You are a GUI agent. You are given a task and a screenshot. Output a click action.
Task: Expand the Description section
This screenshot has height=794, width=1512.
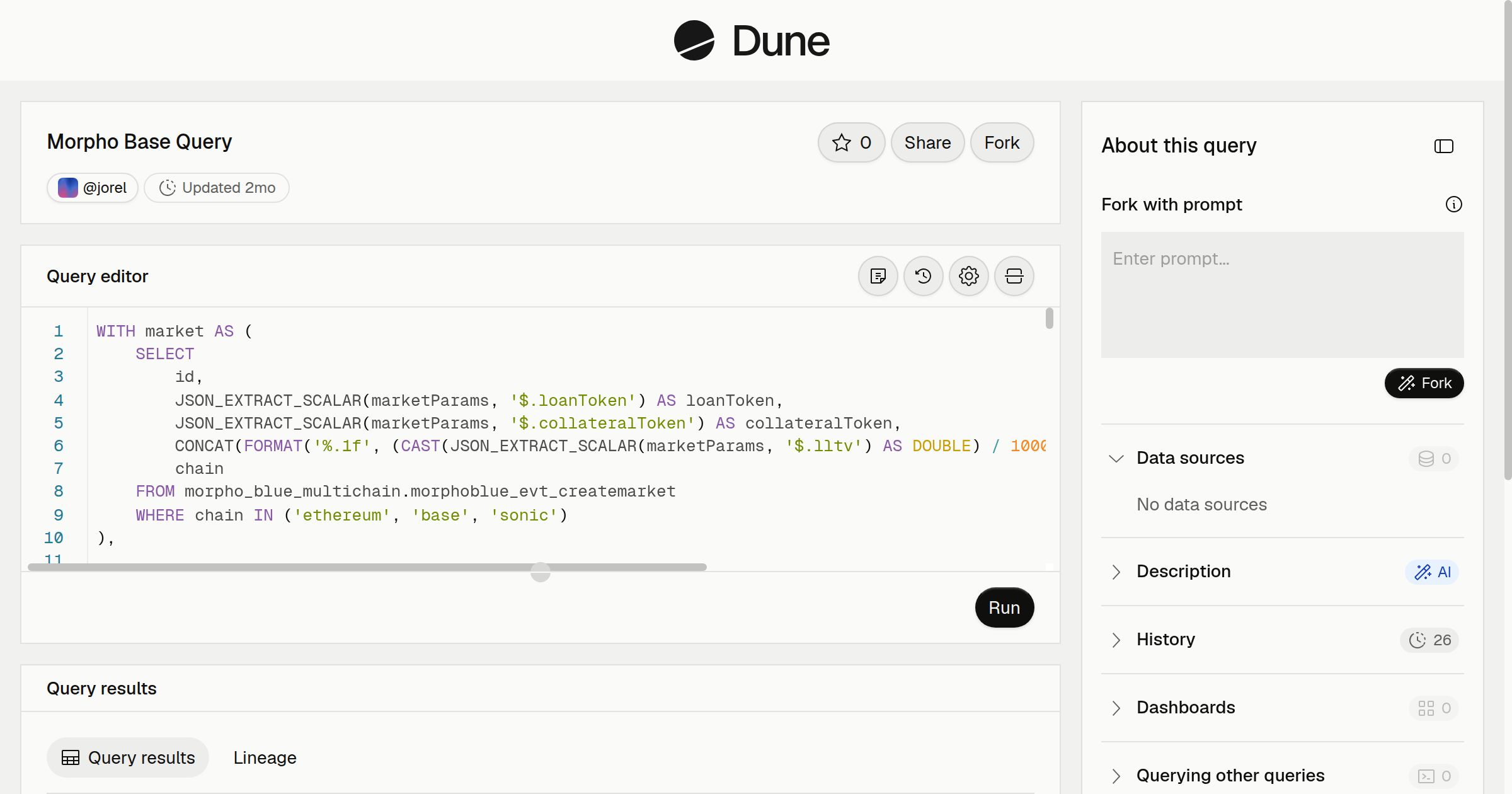(x=1116, y=572)
